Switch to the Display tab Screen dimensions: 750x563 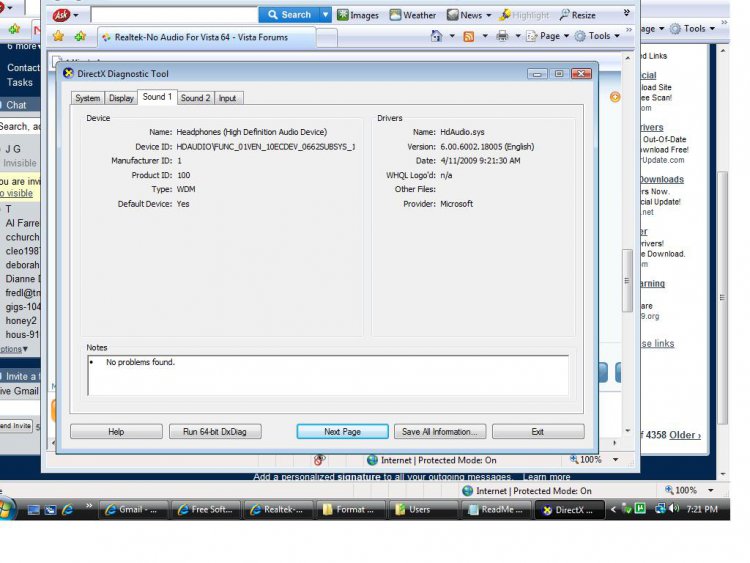pos(121,98)
